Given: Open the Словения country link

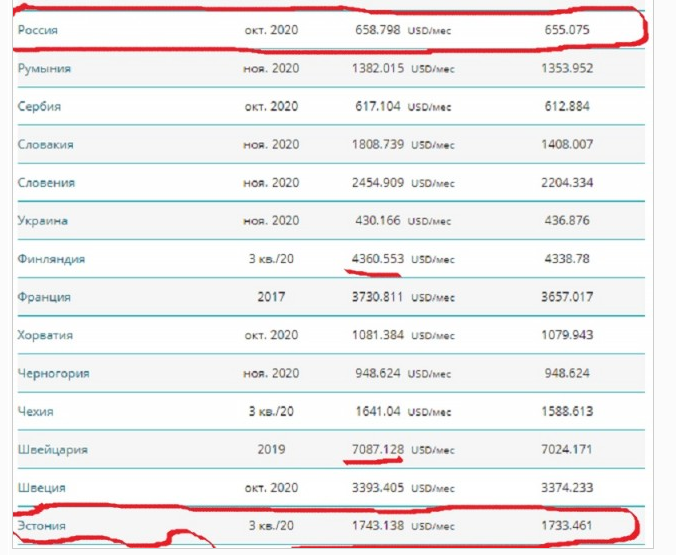Looking at the screenshot, I should tap(46, 183).
